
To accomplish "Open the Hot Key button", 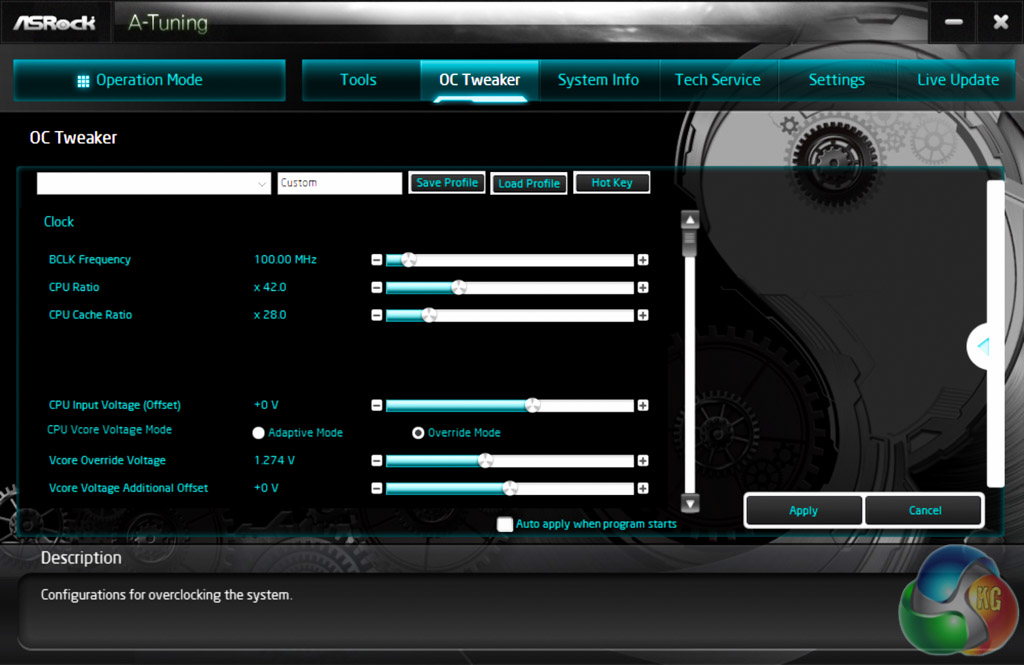I will [612, 183].
